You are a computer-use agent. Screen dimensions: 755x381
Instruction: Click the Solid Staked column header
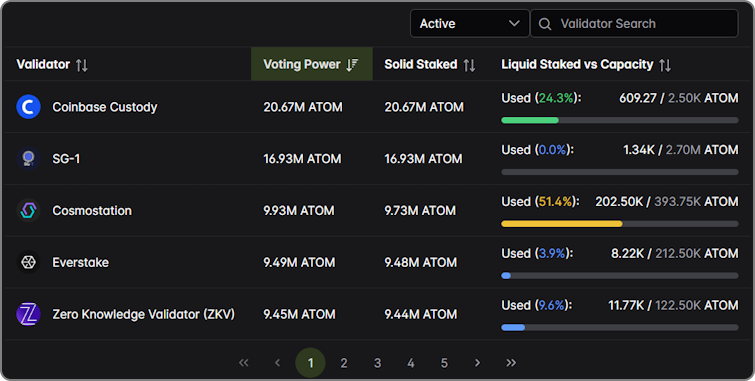click(x=430, y=65)
